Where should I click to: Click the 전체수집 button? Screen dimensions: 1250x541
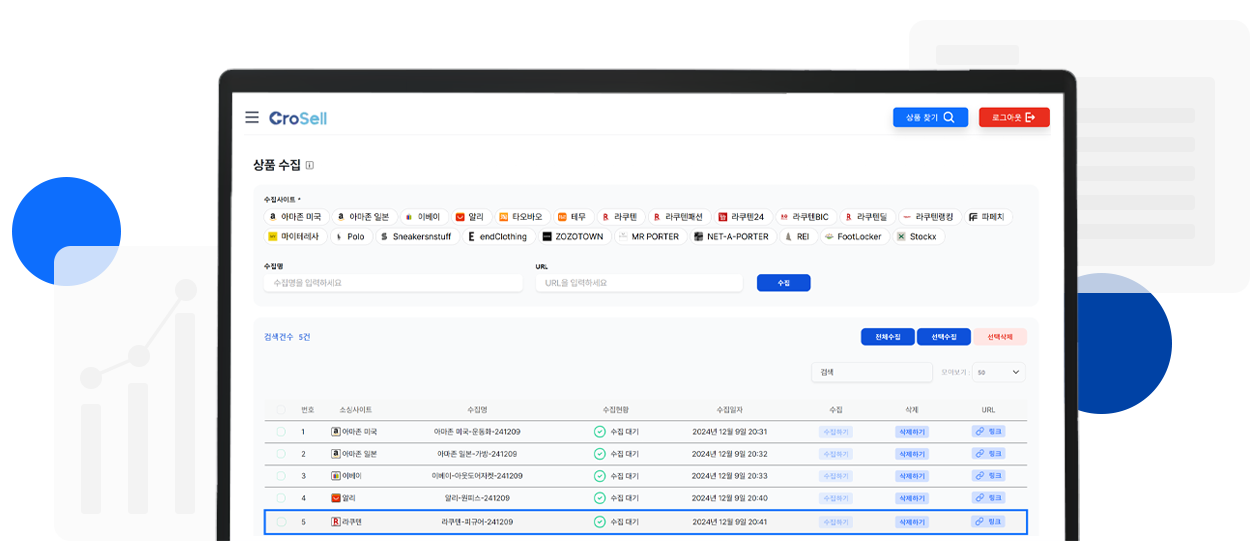coord(887,337)
